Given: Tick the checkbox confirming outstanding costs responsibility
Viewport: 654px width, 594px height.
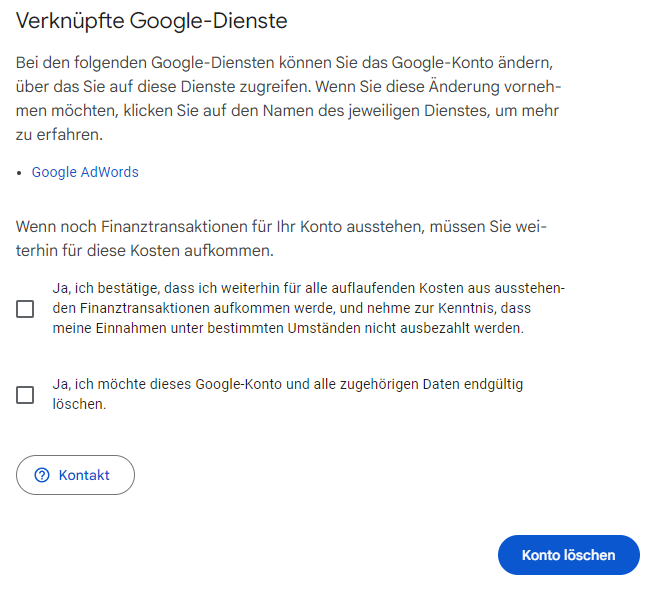Looking at the screenshot, I should pos(25,309).
